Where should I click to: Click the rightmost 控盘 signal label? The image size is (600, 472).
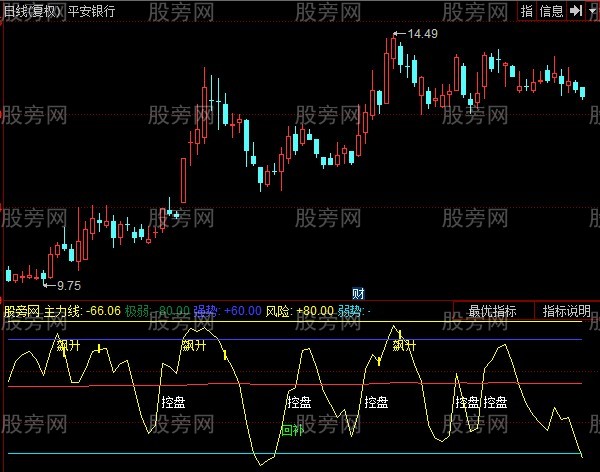[496, 402]
